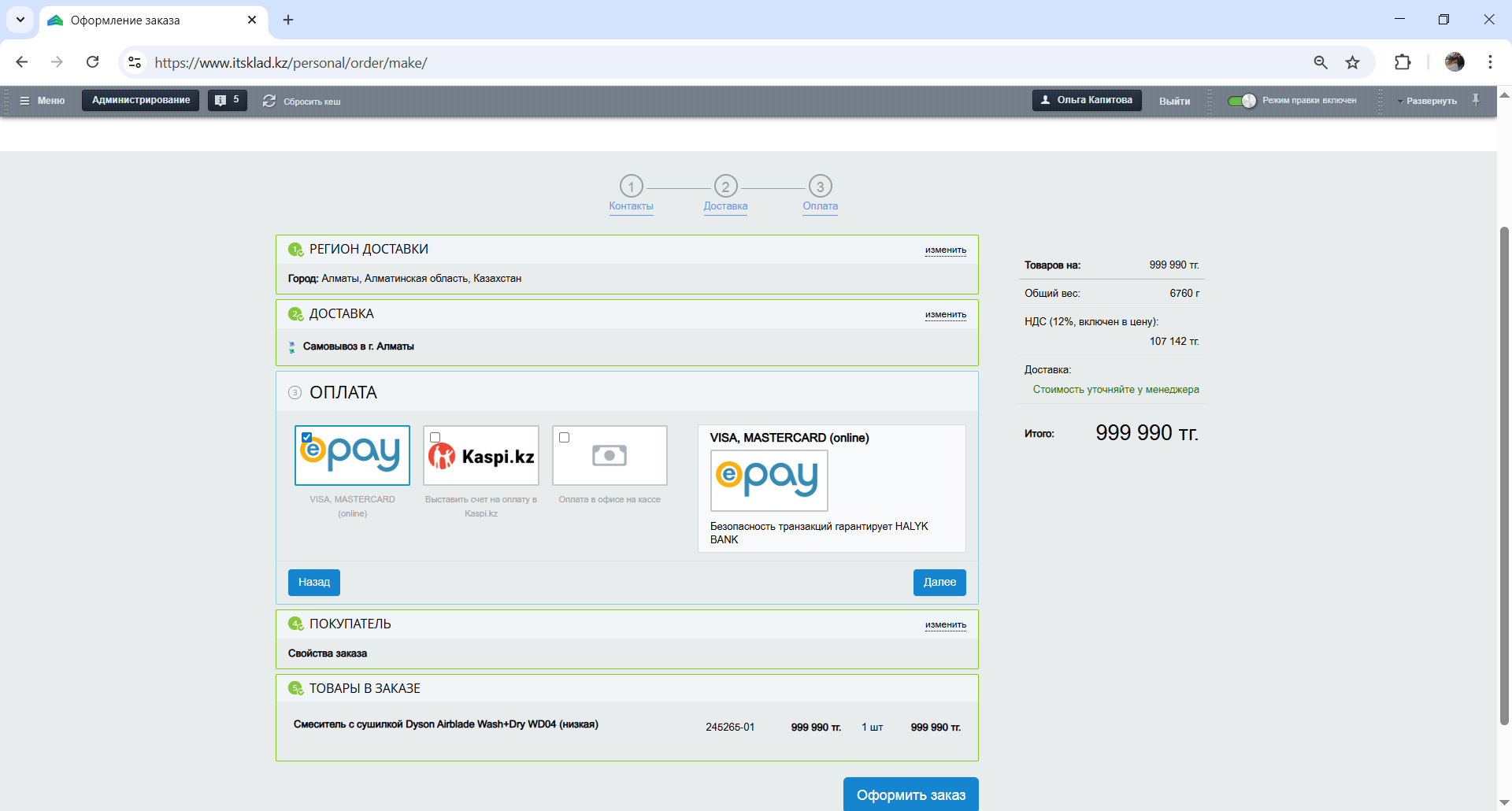Click the page vertical scrollbar
Image resolution: width=1512 pixels, height=811 pixels.
tap(1504, 472)
